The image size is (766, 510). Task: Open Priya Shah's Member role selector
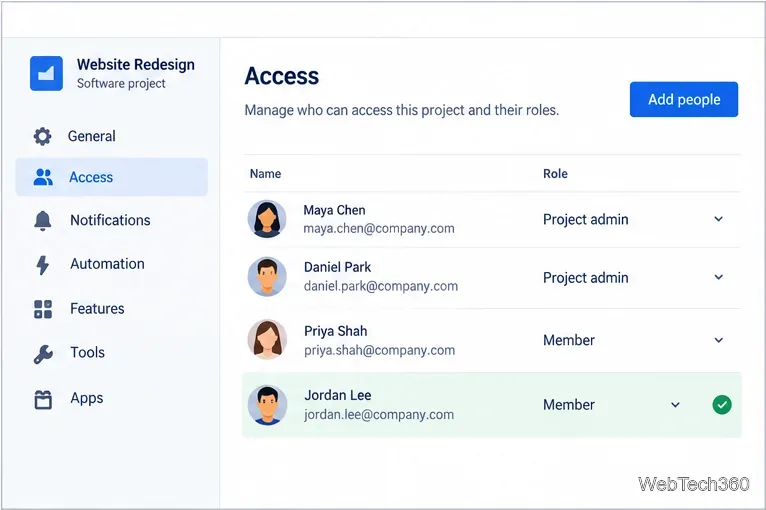tap(633, 340)
